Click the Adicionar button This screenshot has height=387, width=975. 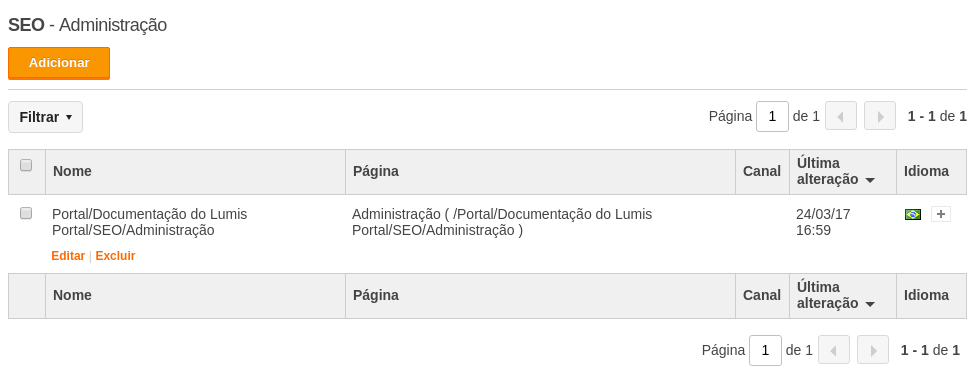point(59,63)
